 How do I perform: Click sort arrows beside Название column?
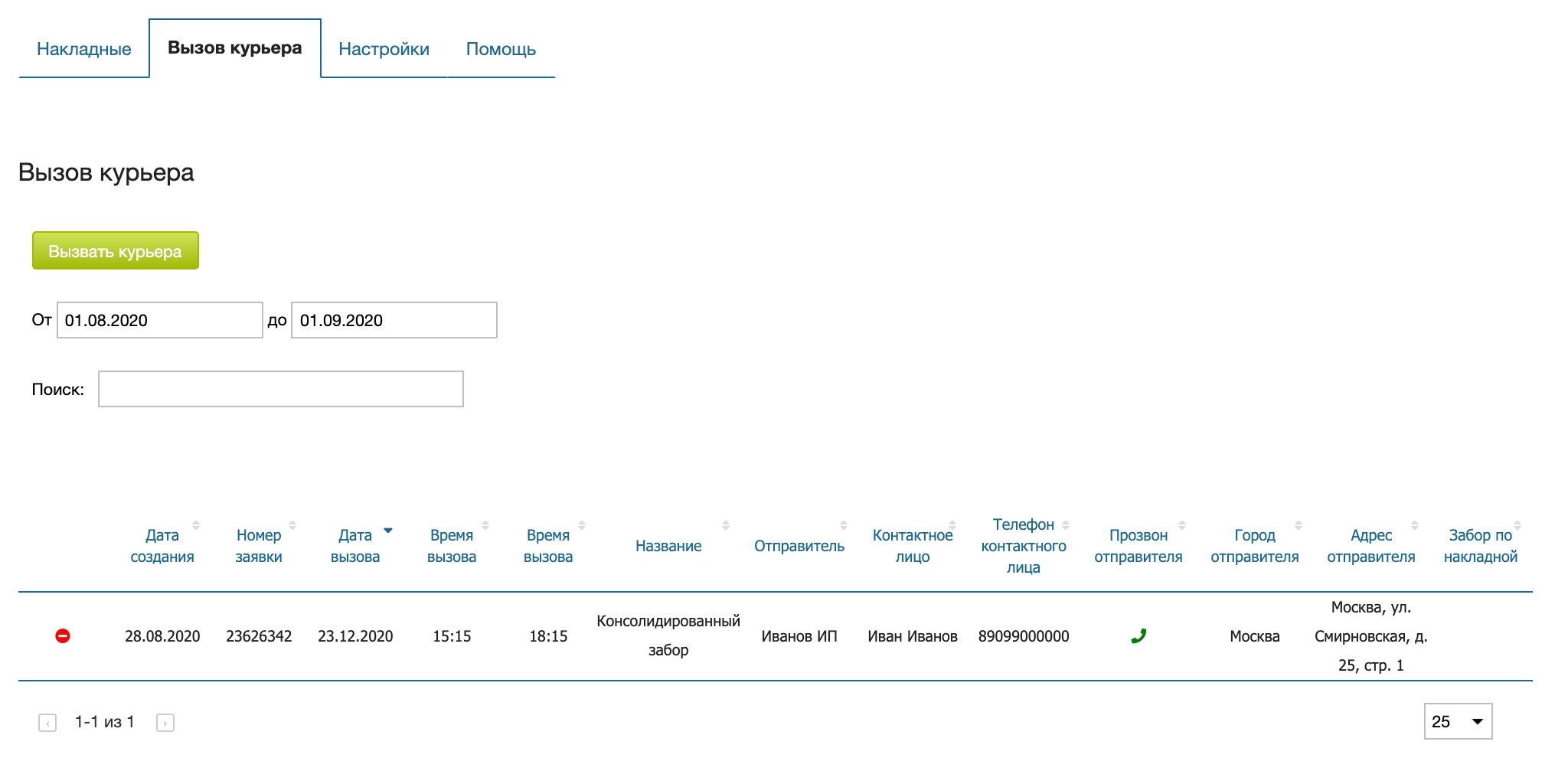pyautogui.click(x=726, y=525)
